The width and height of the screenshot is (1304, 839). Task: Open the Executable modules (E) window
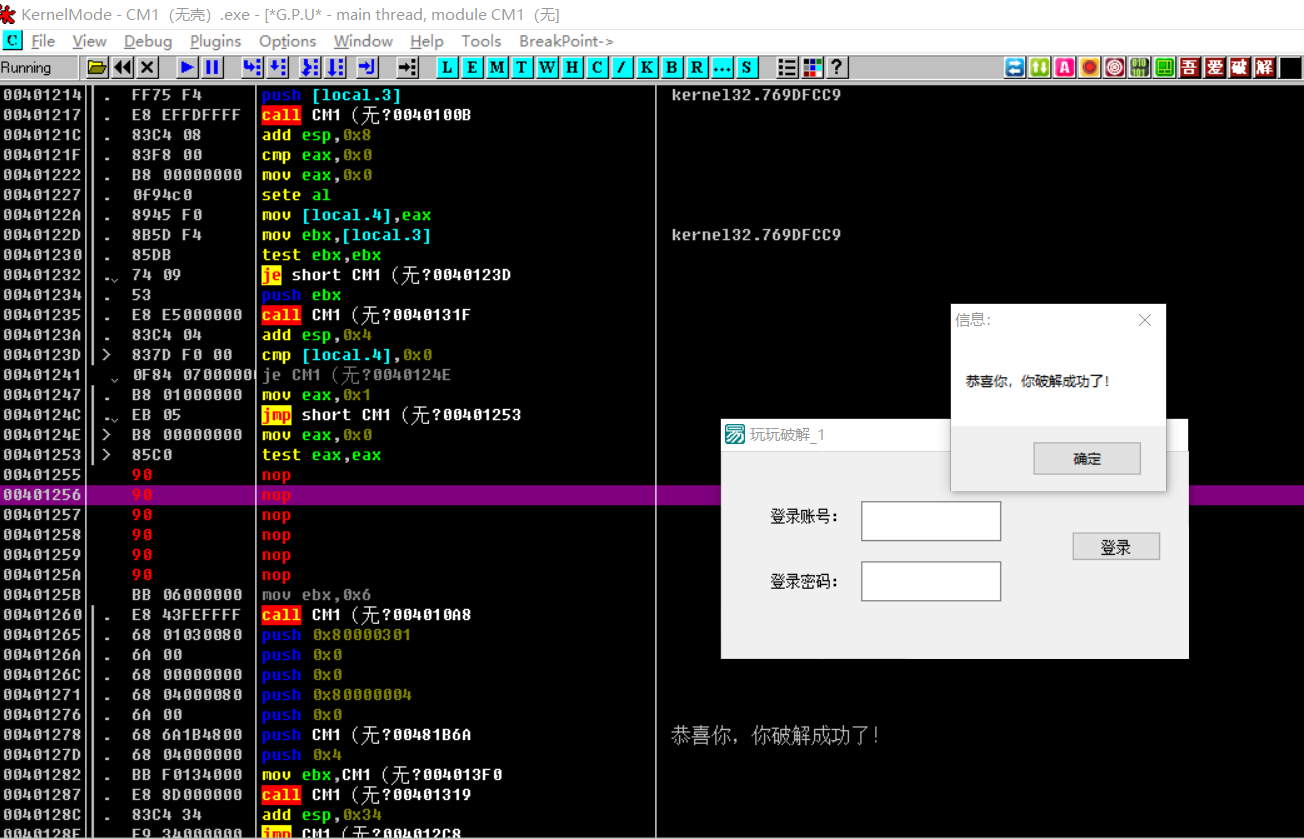tap(472, 67)
